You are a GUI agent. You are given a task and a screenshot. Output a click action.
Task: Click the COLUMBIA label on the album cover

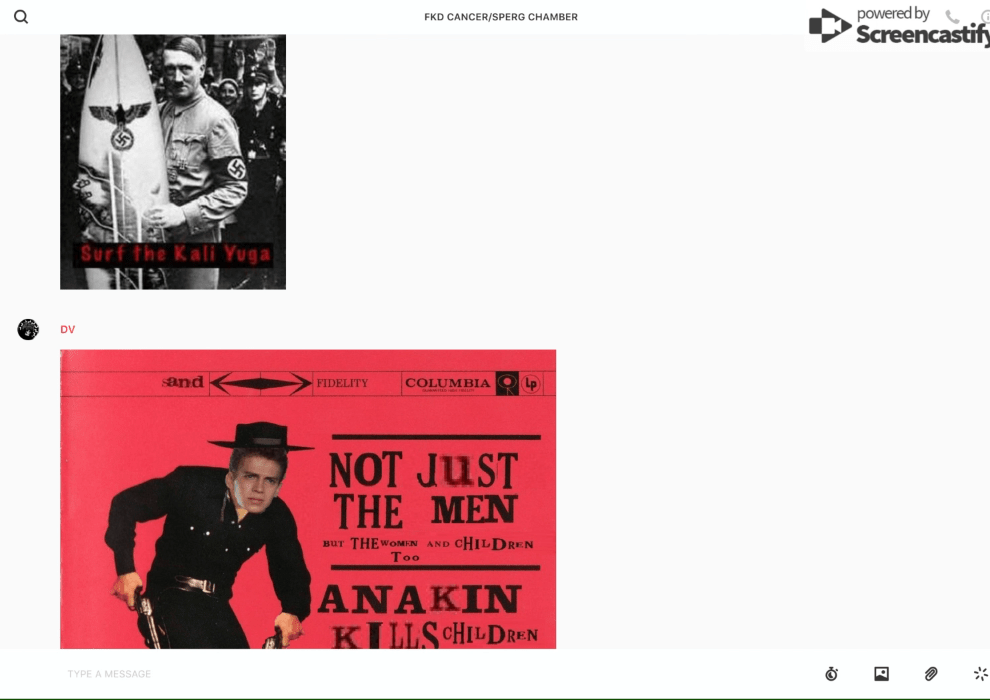(447, 383)
